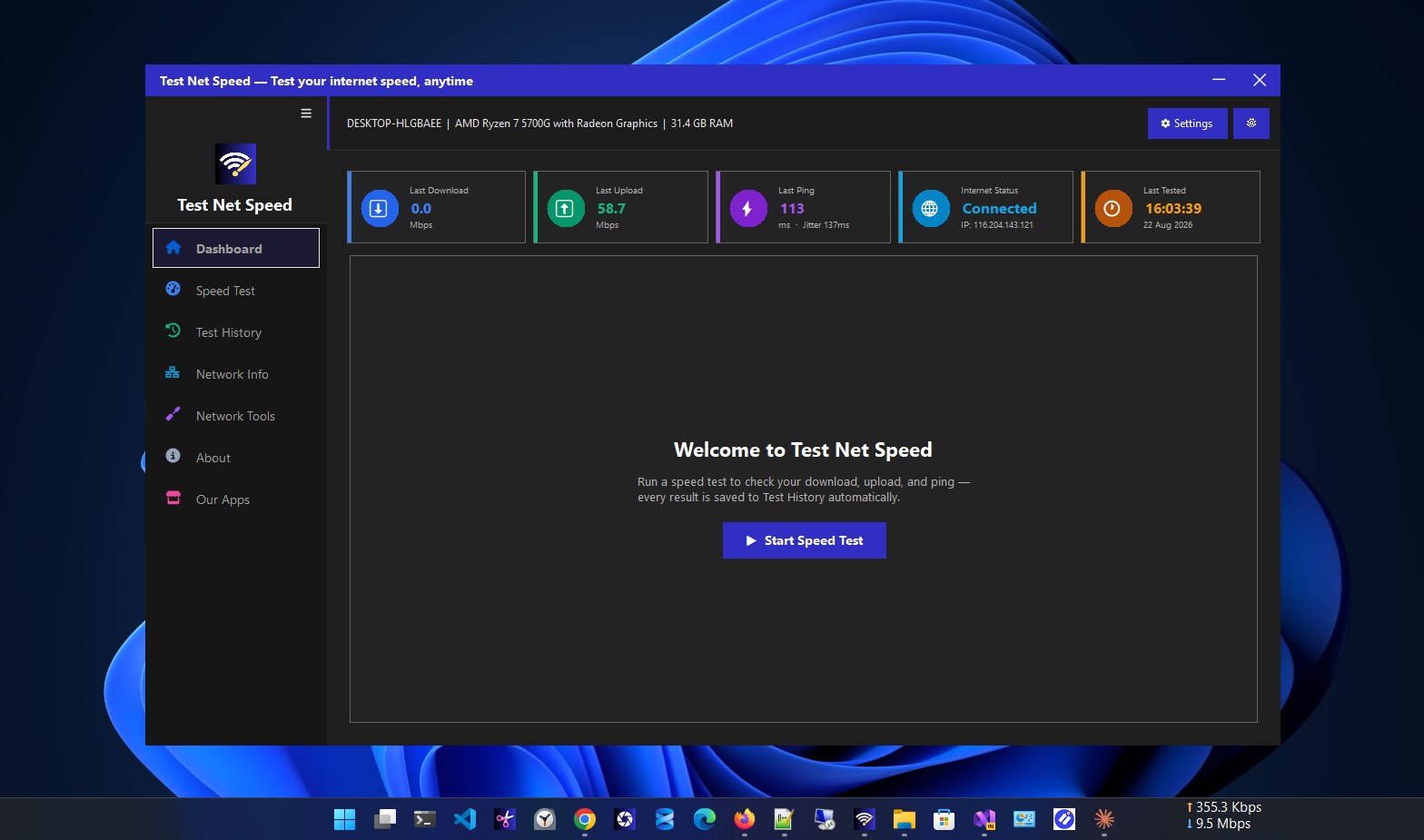Start the speed test

805,540
